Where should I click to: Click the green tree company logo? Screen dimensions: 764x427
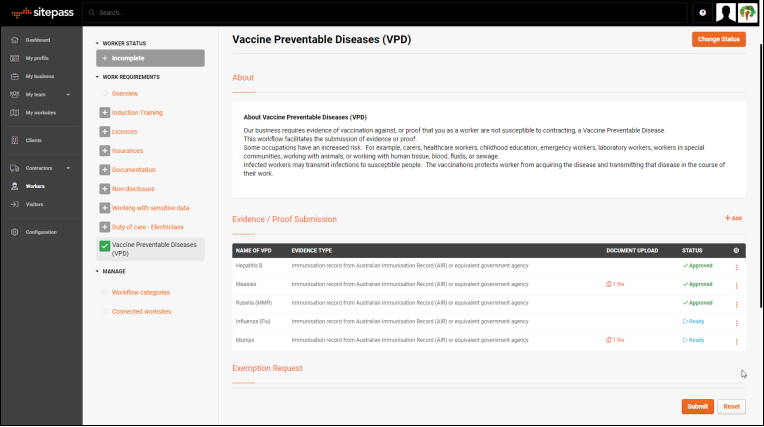[747, 13]
